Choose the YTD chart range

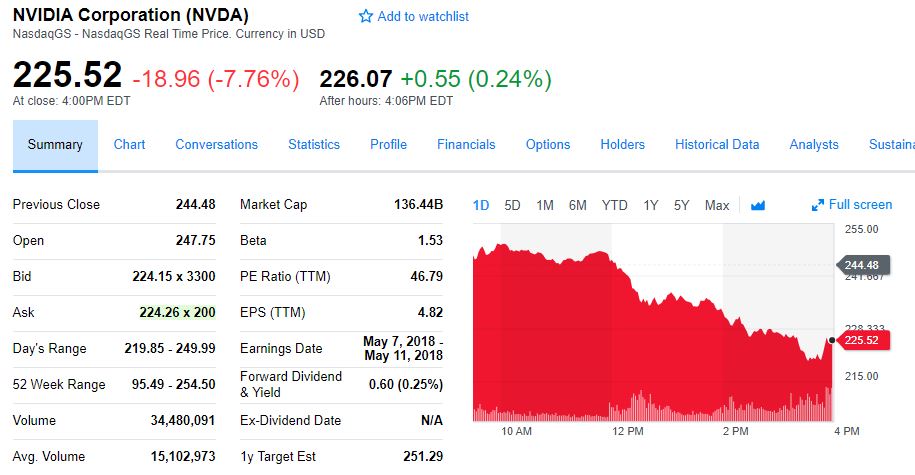(x=614, y=206)
